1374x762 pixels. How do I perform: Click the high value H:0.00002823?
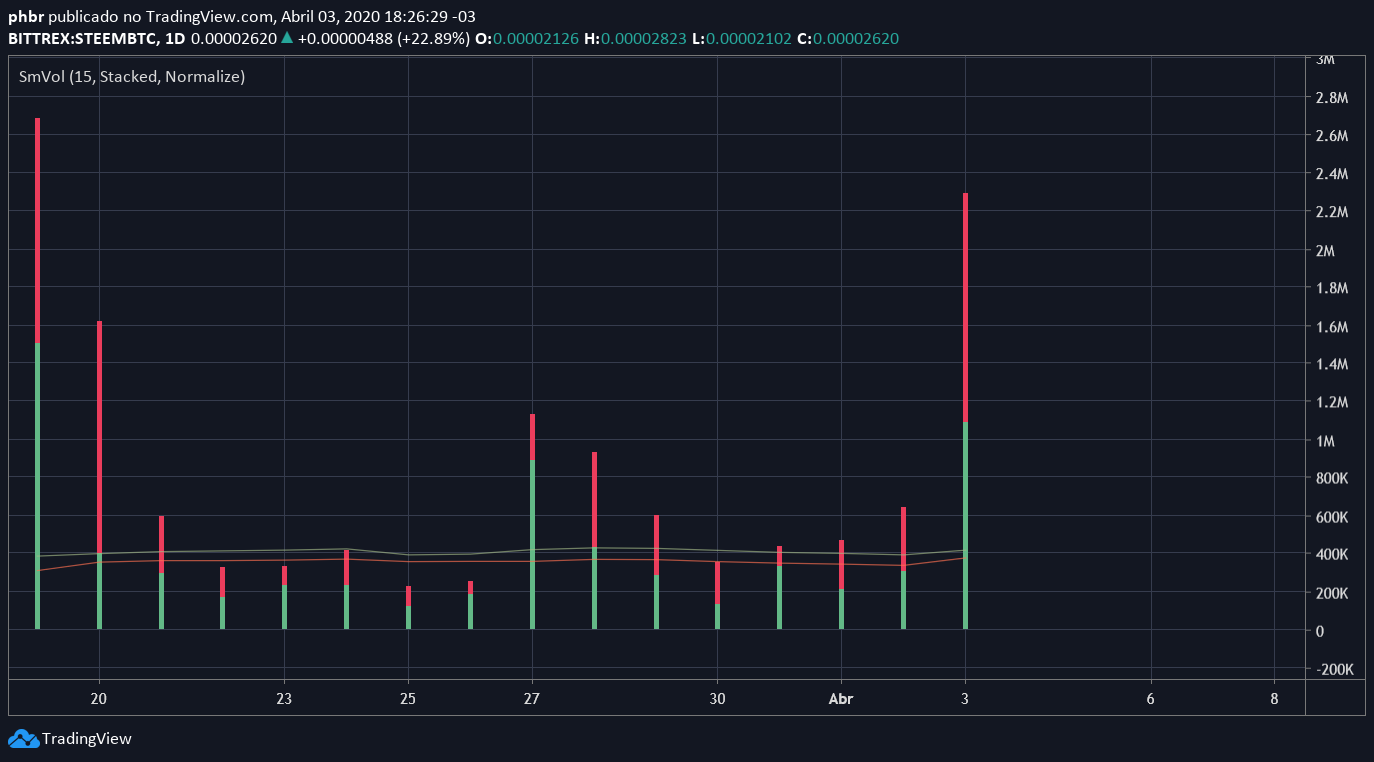(x=636, y=38)
